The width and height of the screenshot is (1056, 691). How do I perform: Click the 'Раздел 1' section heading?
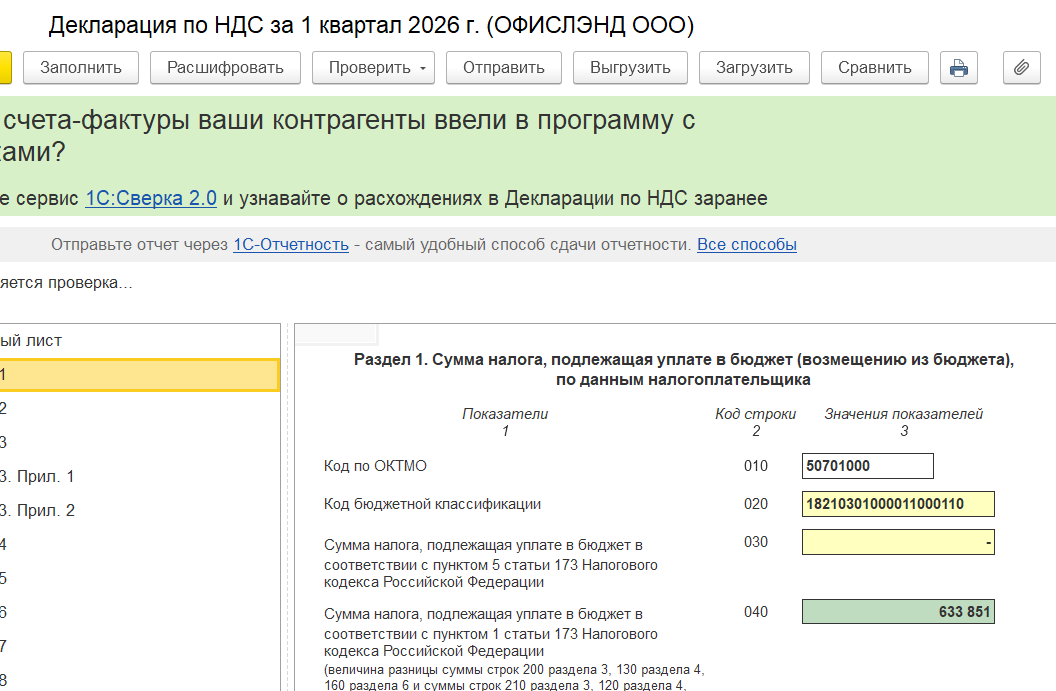click(684, 369)
